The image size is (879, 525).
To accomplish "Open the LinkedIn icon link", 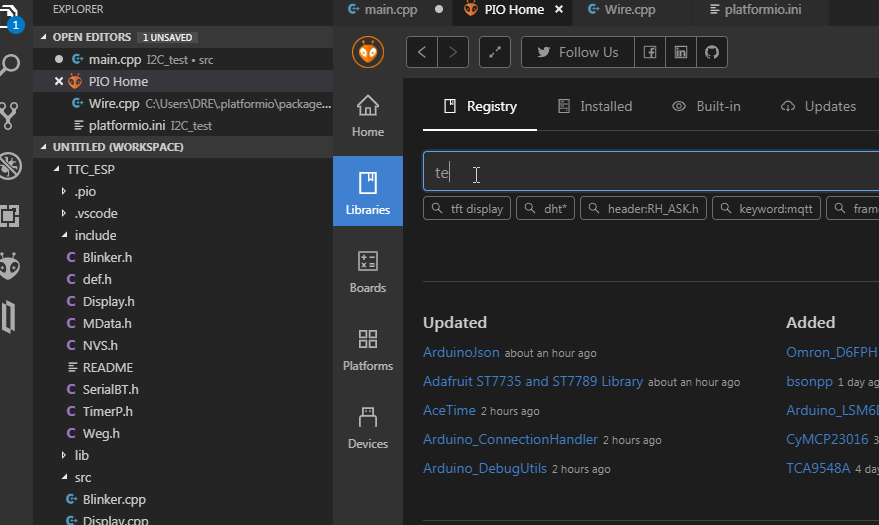I will pos(681,52).
